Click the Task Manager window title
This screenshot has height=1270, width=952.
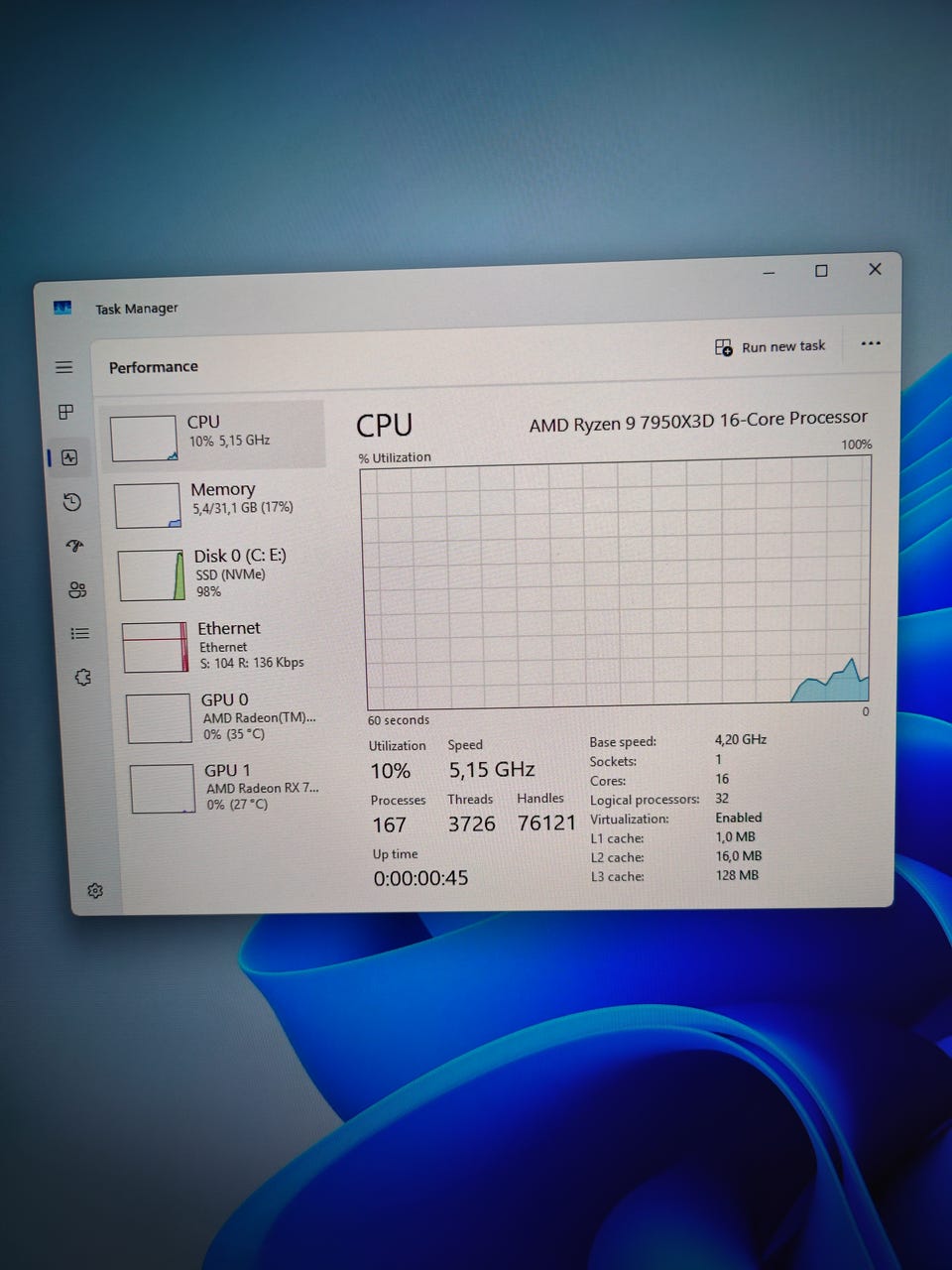(137, 309)
